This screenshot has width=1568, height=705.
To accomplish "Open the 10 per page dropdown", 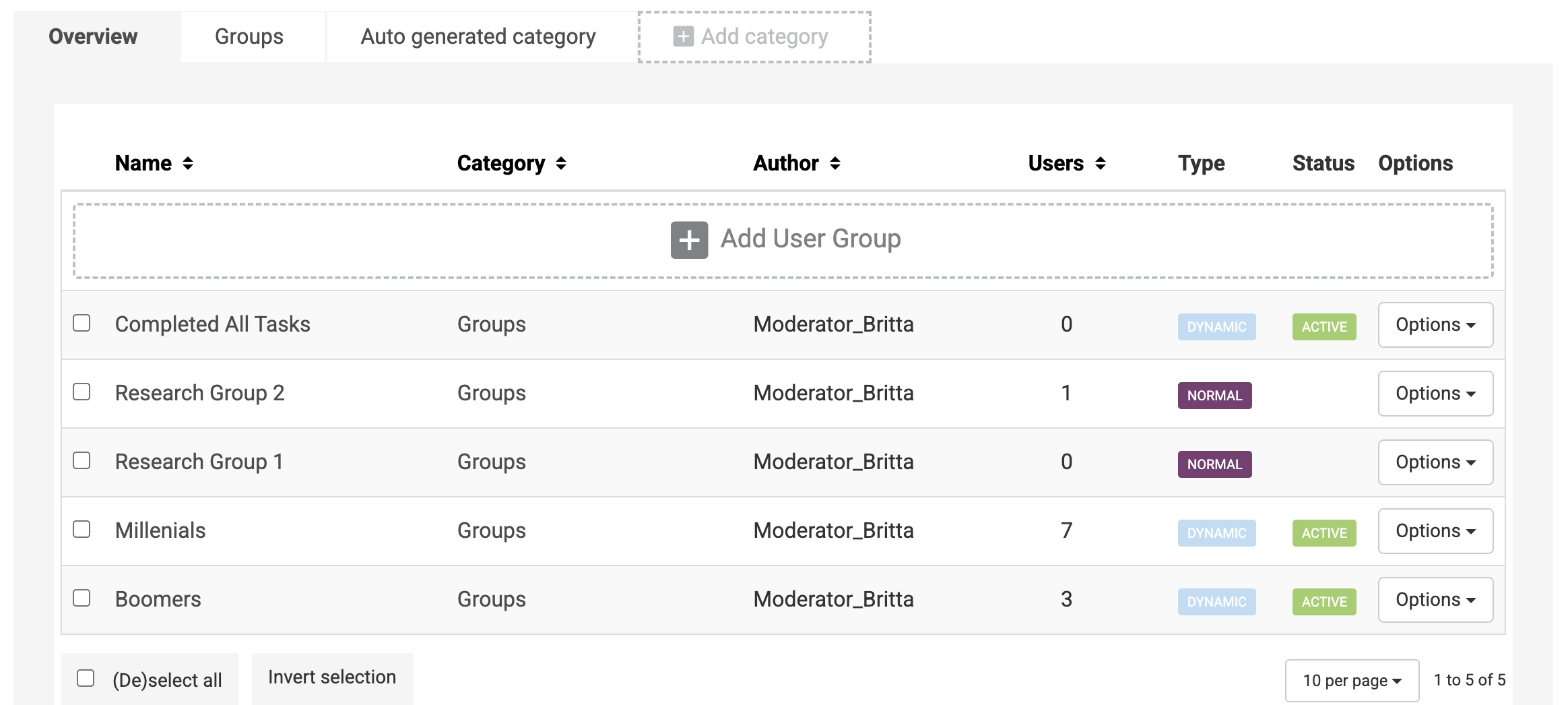I will tap(1352, 680).
